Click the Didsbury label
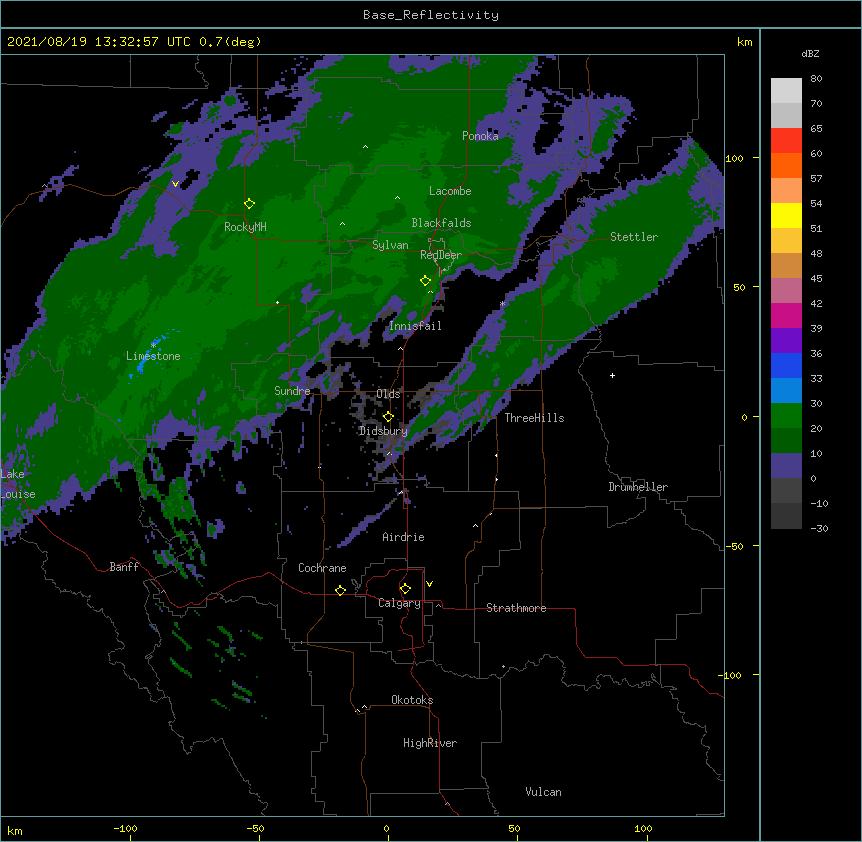This screenshot has height=842, width=862. click(x=383, y=431)
